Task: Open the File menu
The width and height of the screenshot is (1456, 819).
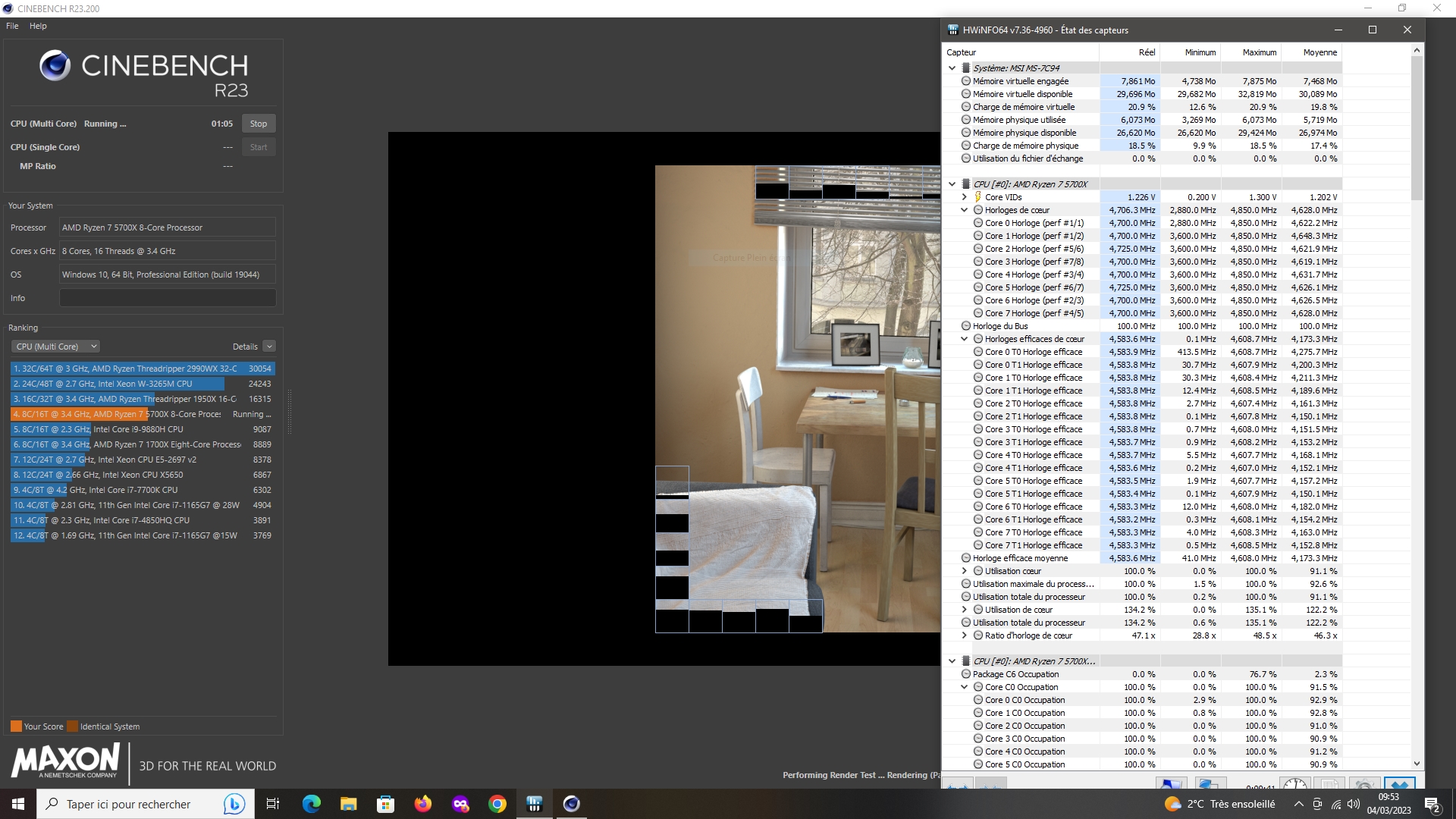Action: click(12, 26)
